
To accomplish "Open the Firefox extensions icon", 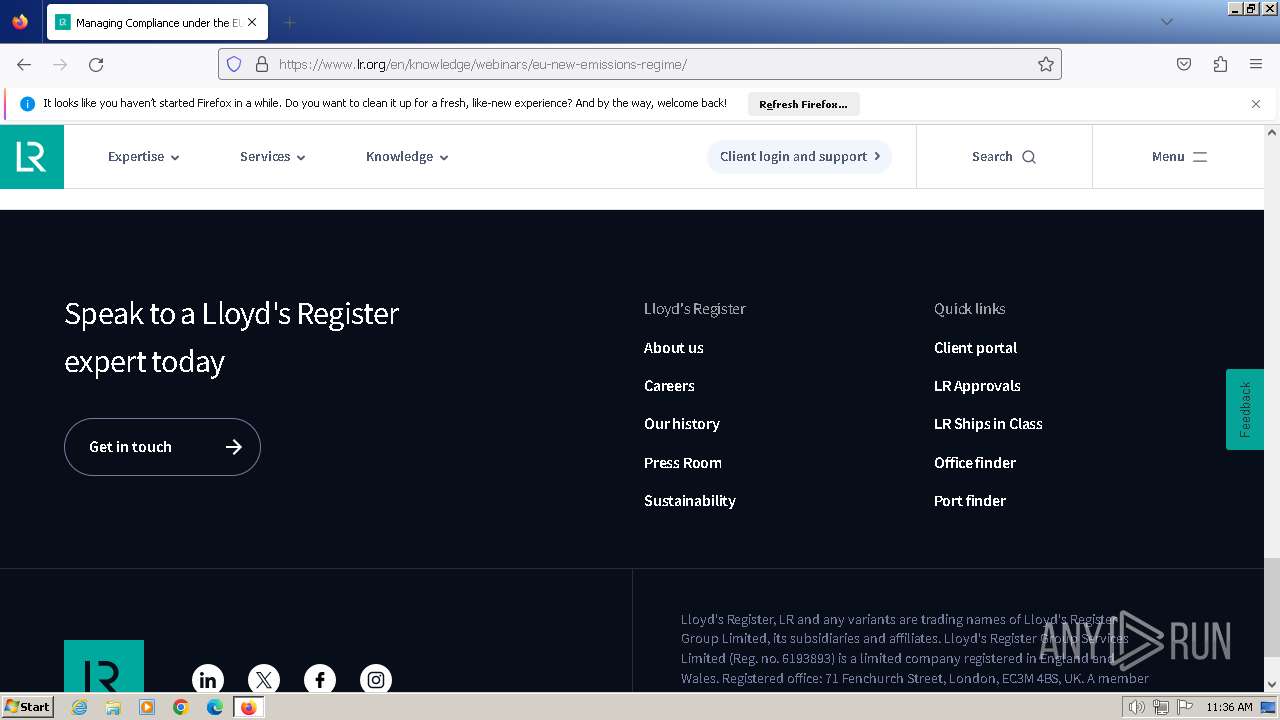I will [x=1220, y=64].
